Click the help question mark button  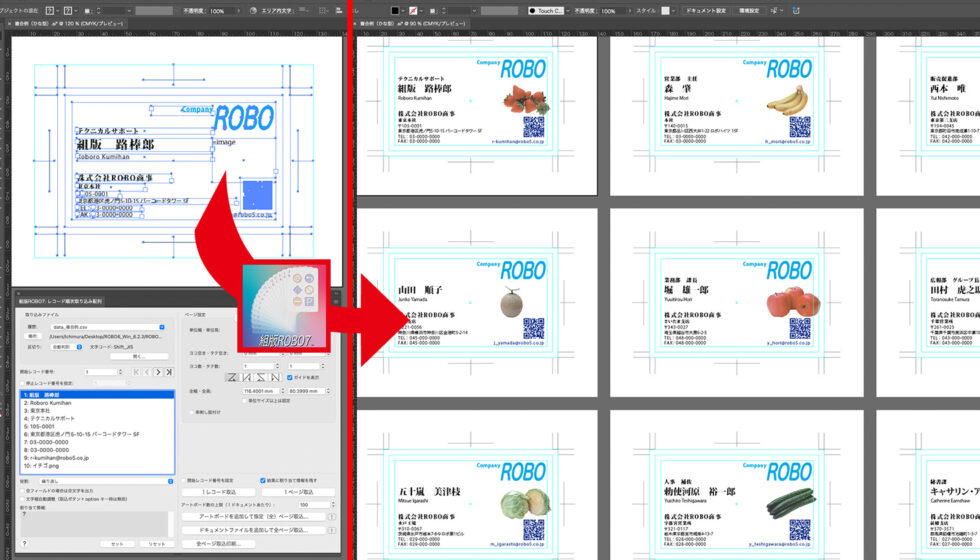pos(24,543)
